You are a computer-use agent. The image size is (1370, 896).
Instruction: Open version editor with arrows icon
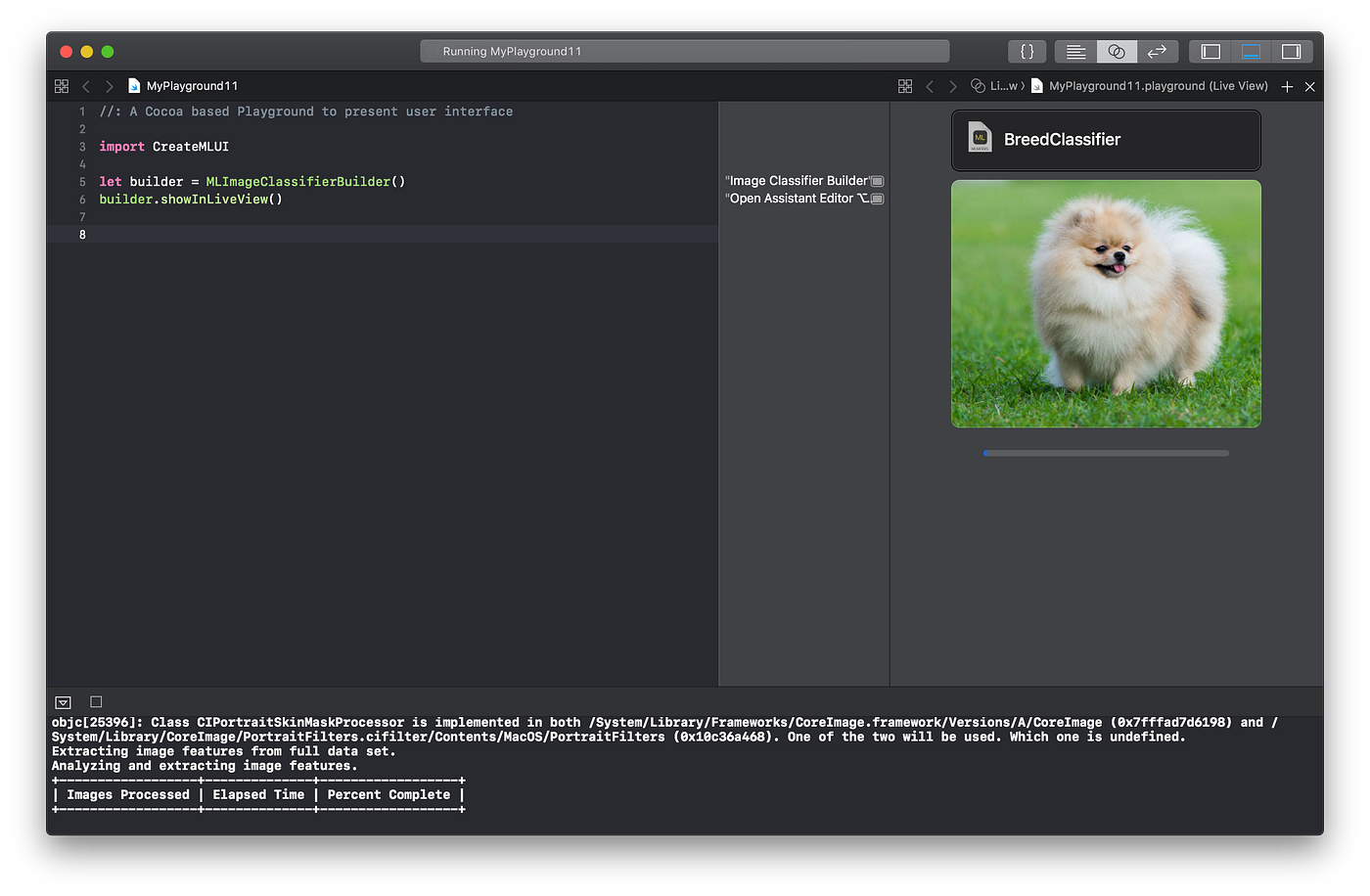(1157, 51)
